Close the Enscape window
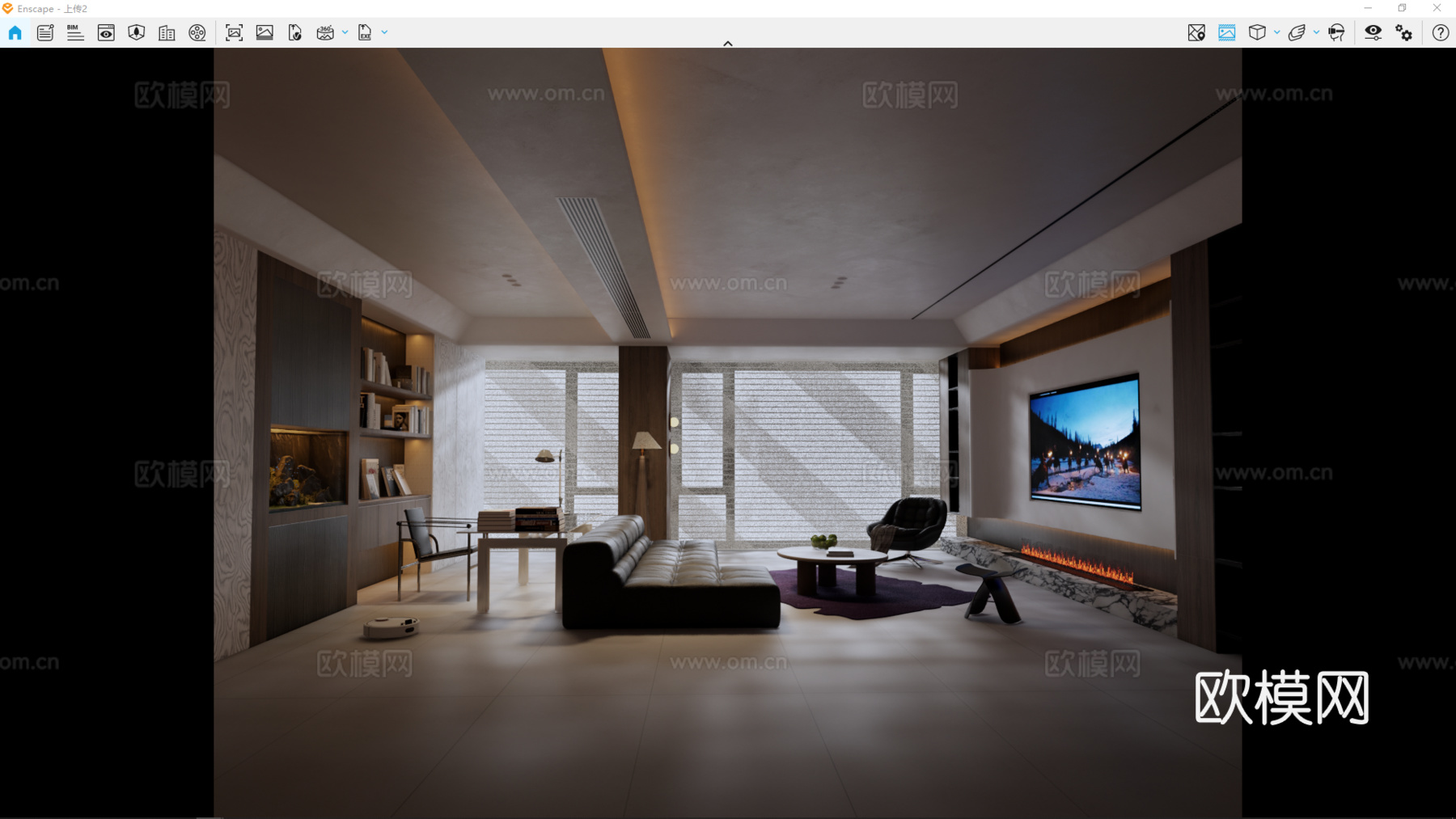The height and width of the screenshot is (819, 1456). click(1437, 8)
